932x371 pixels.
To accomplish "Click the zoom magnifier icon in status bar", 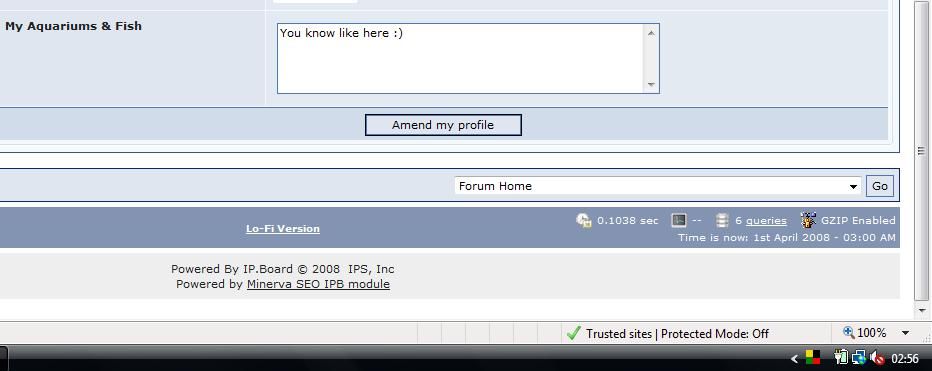I will coord(849,332).
